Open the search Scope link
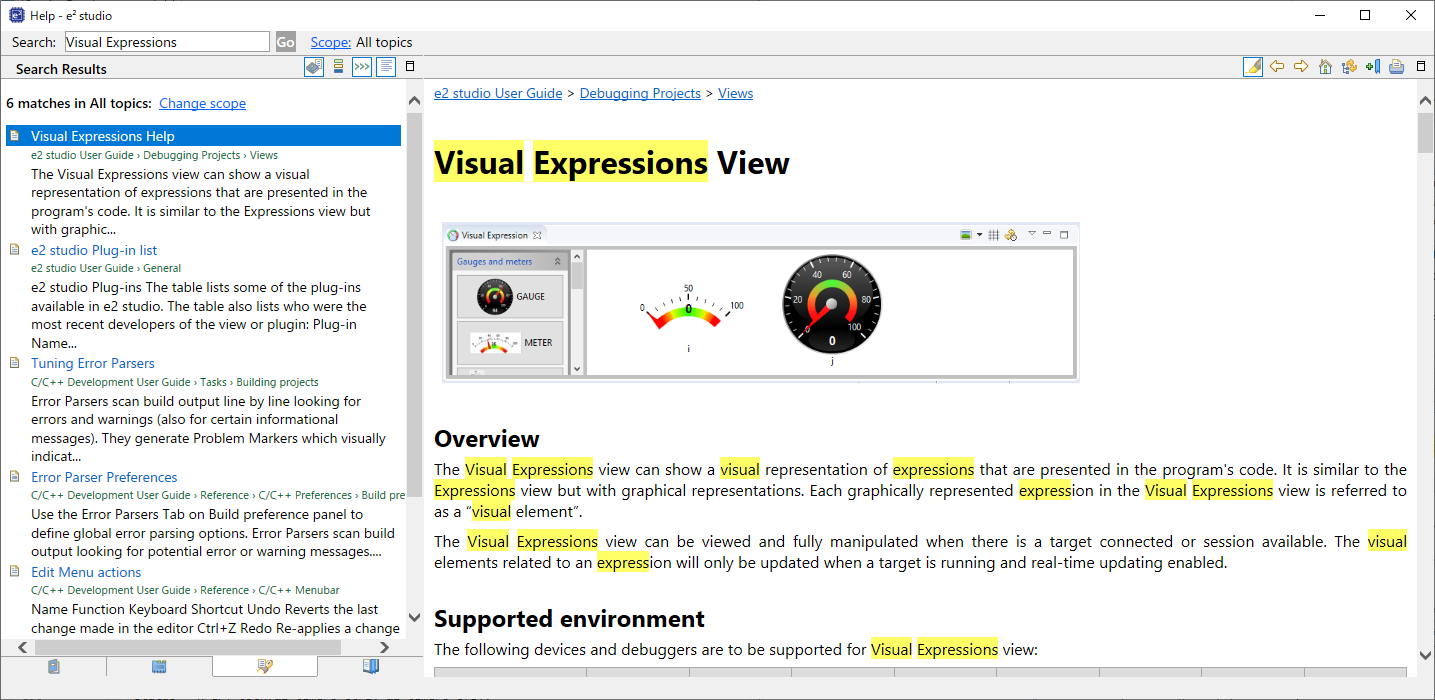This screenshot has width=1435, height=700. coord(331,42)
